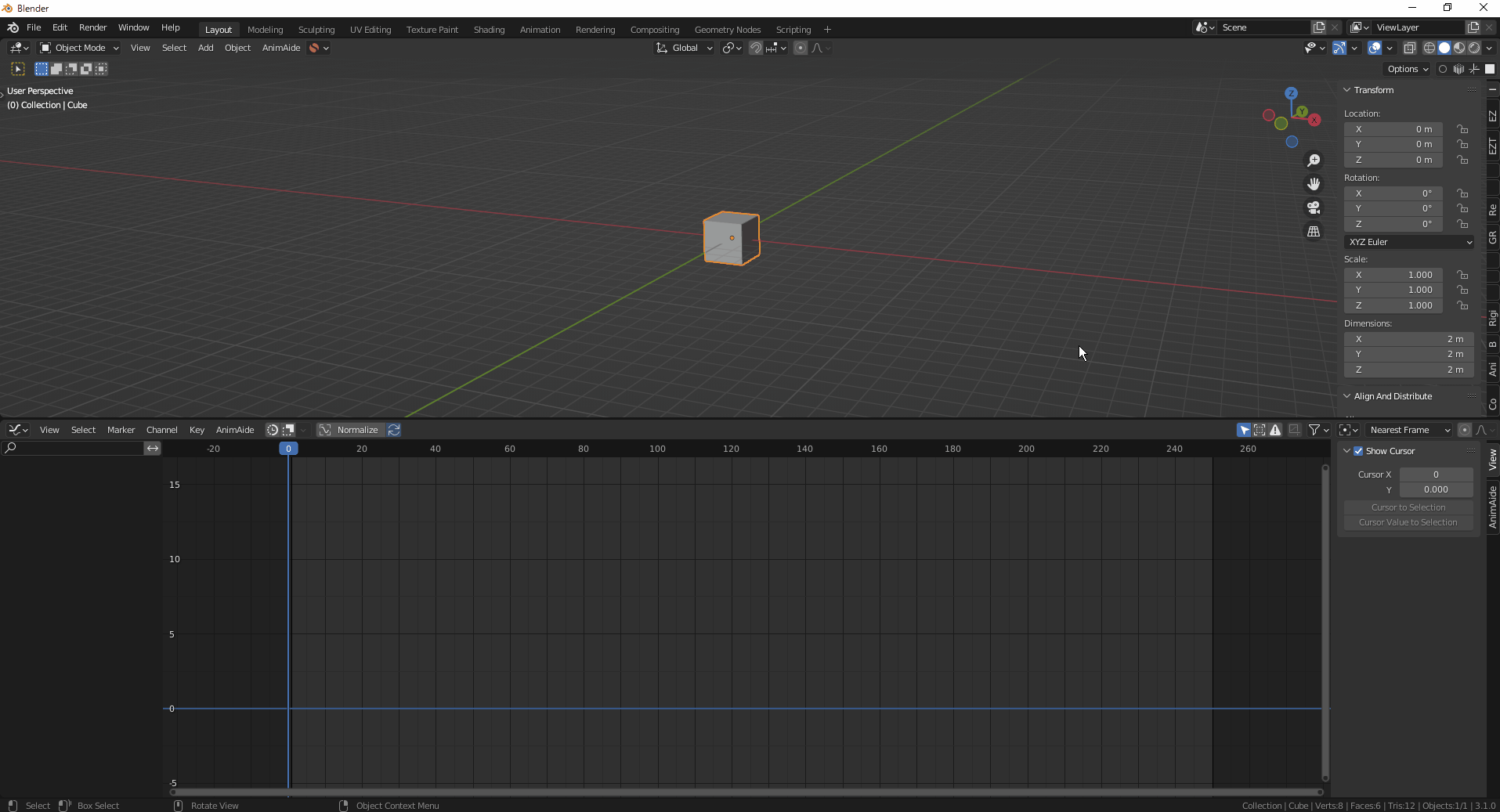This screenshot has height=812, width=1500.
Task: Toggle lock on Scale Y
Action: click(1462, 290)
